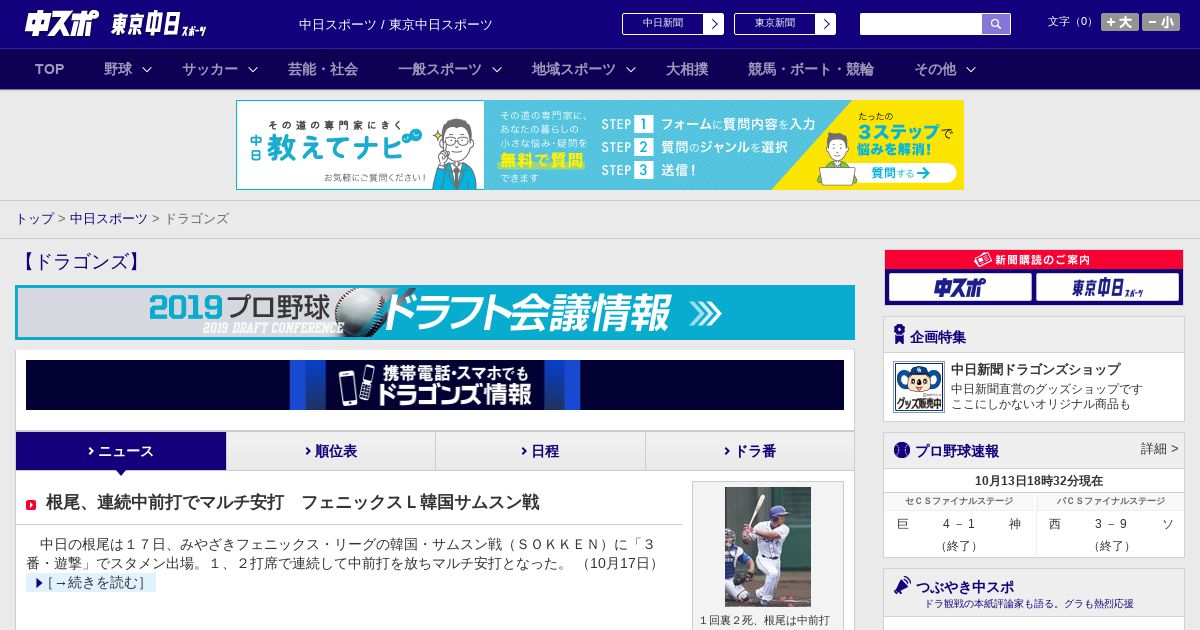Image resolution: width=1200 pixels, height=630 pixels.
Task: Expand the サッカー navigation menu
Action: click(220, 69)
